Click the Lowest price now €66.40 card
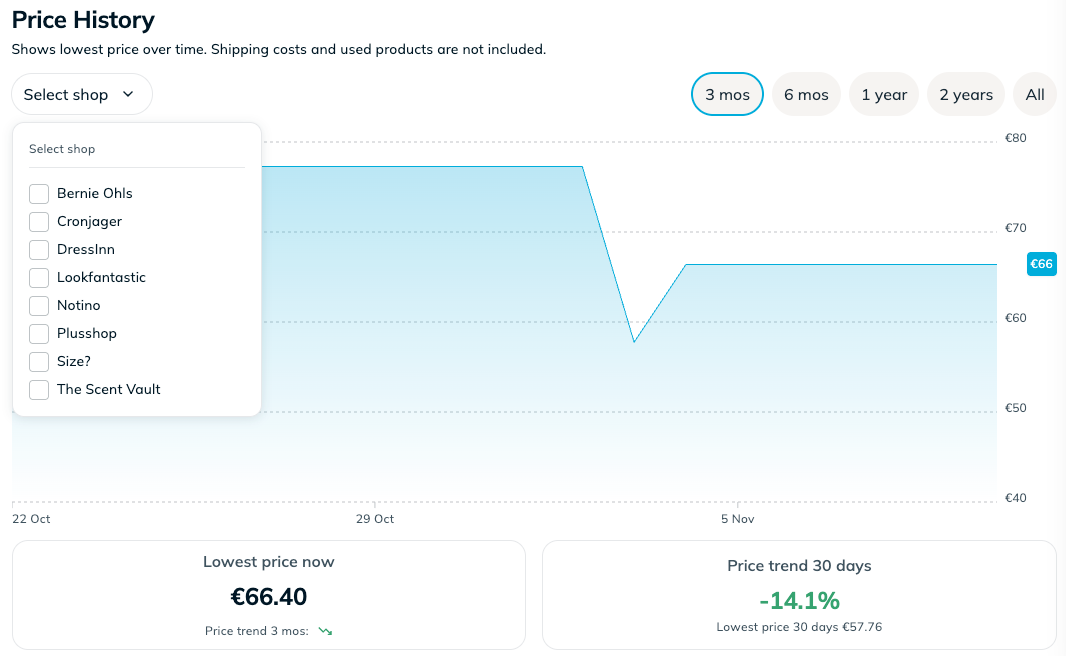Image resolution: width=1066 pixels, height=656 pixels. (x=267, y=596)
